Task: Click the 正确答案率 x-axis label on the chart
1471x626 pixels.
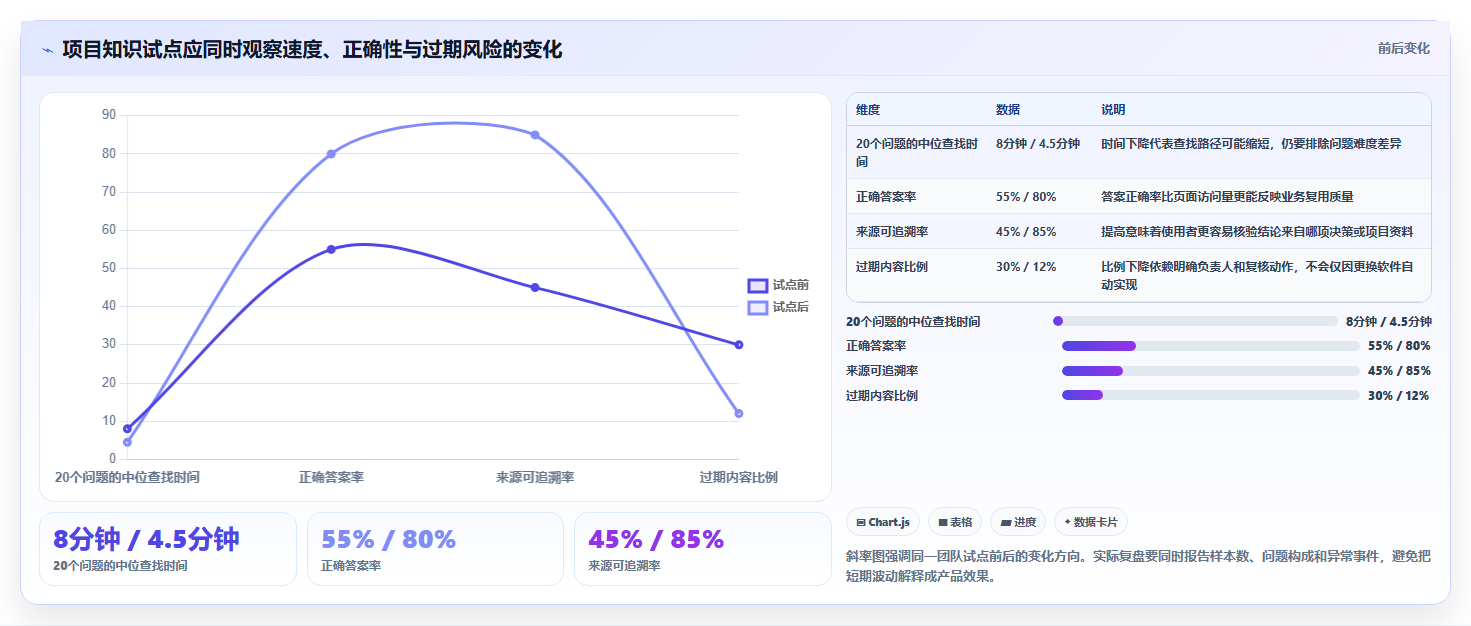Action: (331, 477)
